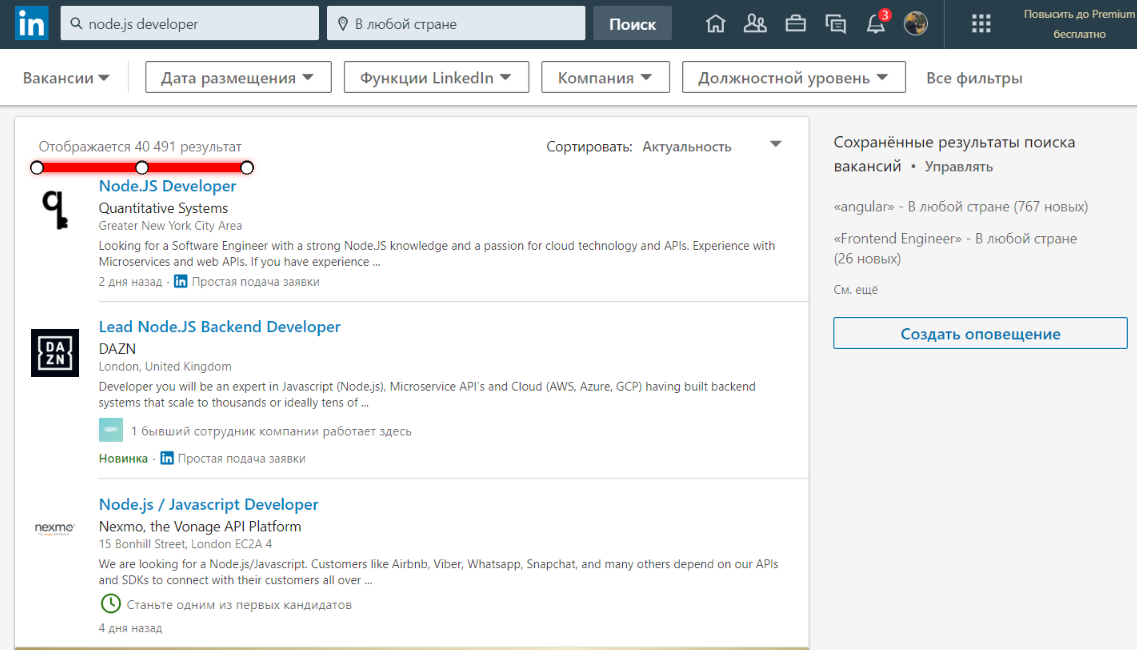Click 'London, United Kingdom' location text
The image size is (1137, 650).
165,366
